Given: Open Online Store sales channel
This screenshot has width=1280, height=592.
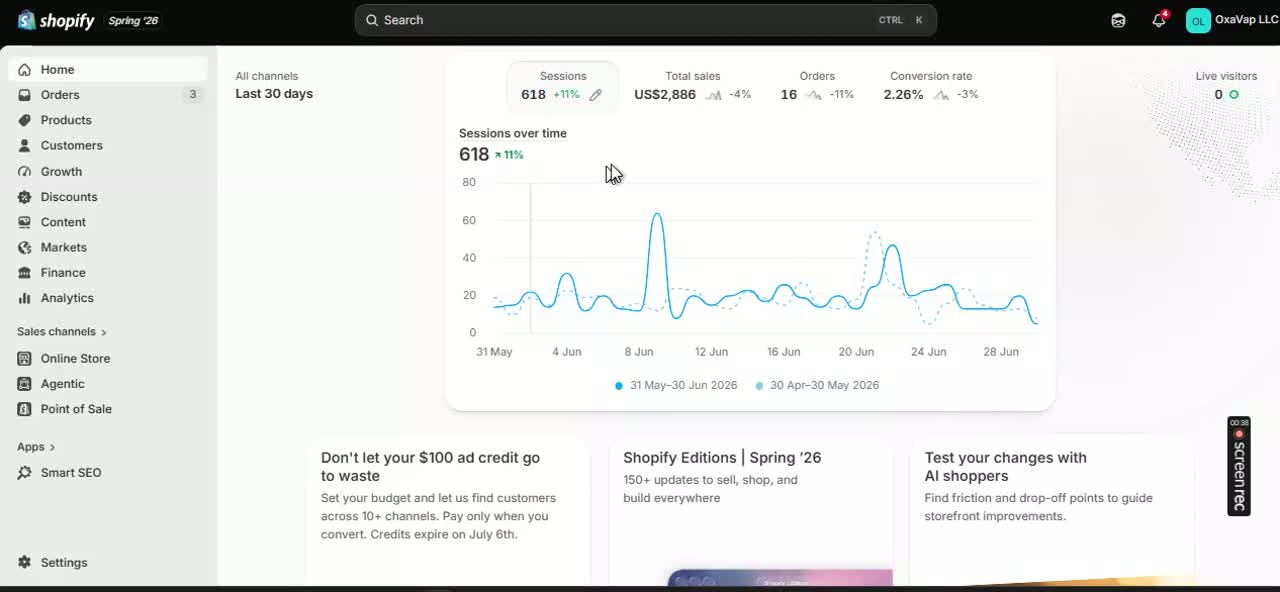Looking at the screenshot, I should 107,358.
